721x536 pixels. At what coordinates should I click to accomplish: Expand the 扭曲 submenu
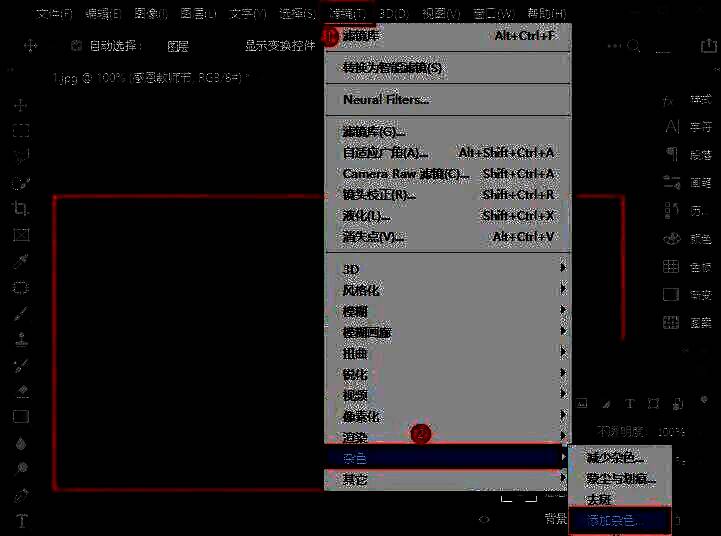(448, 354)
